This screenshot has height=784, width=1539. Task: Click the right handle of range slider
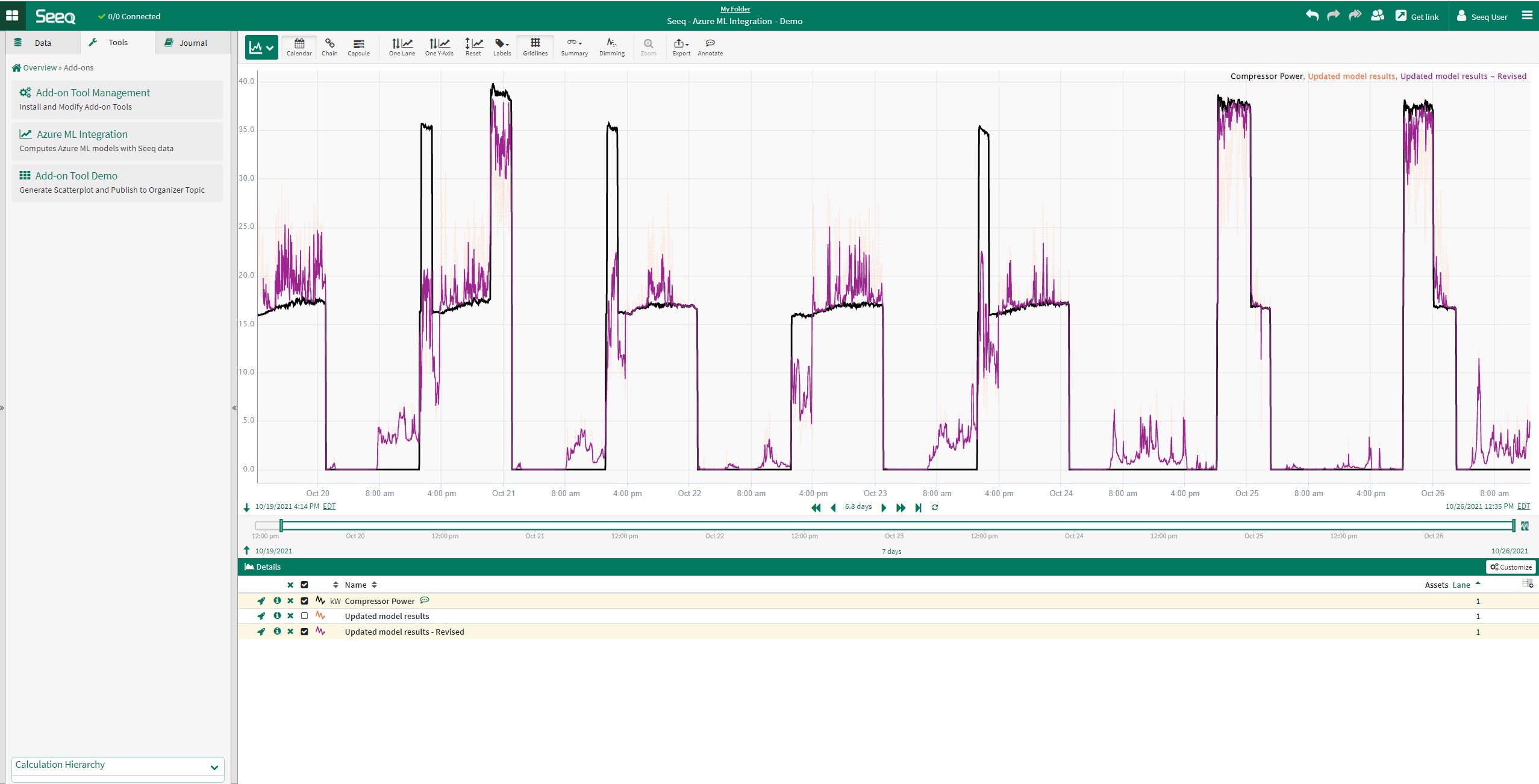coord(1514,526)
